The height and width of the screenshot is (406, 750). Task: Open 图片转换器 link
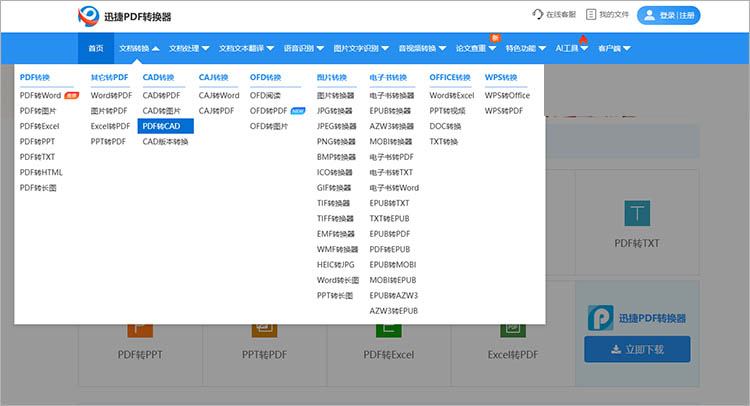point(335,95)
